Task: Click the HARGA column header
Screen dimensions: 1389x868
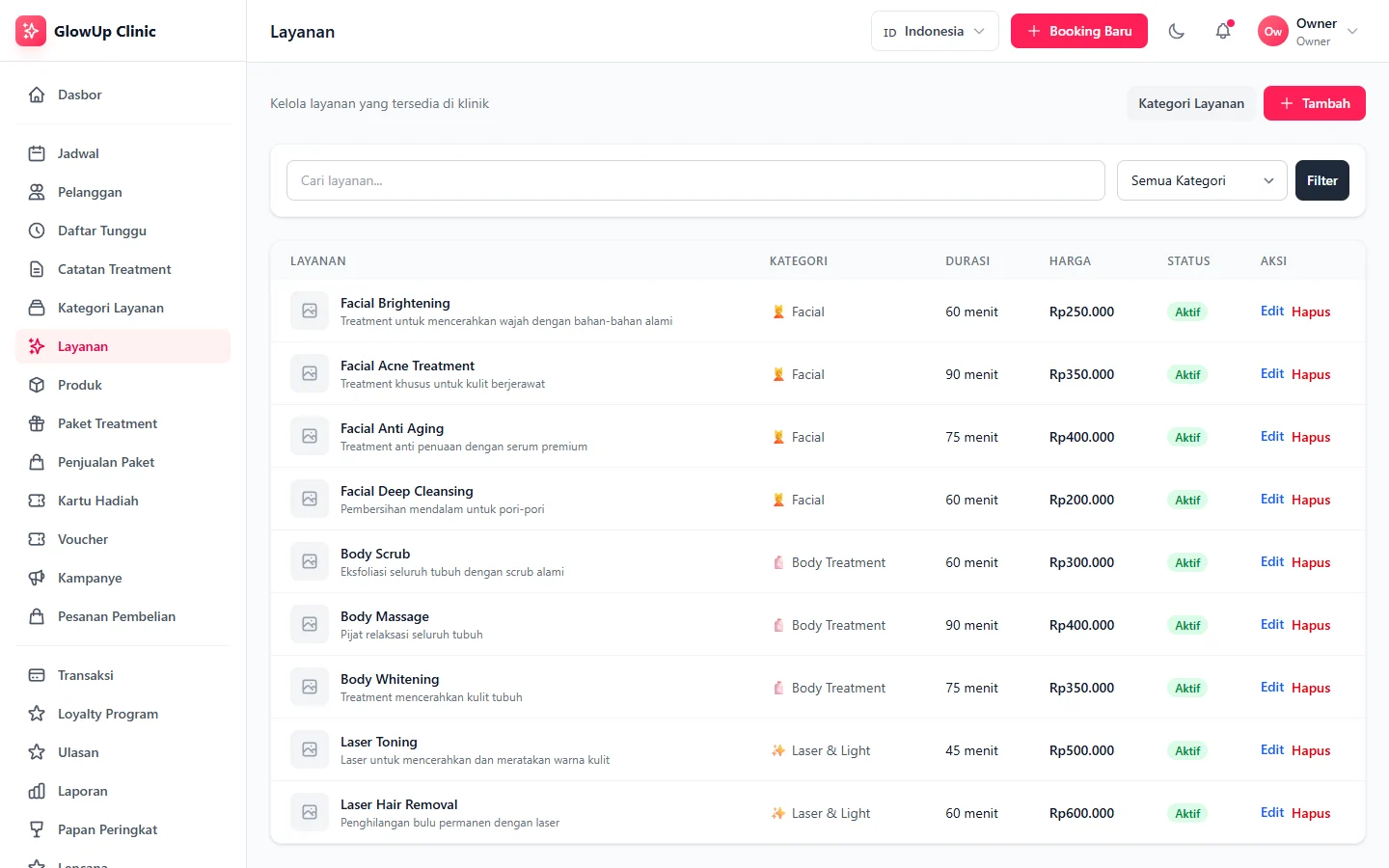Action: (1070, 261)
